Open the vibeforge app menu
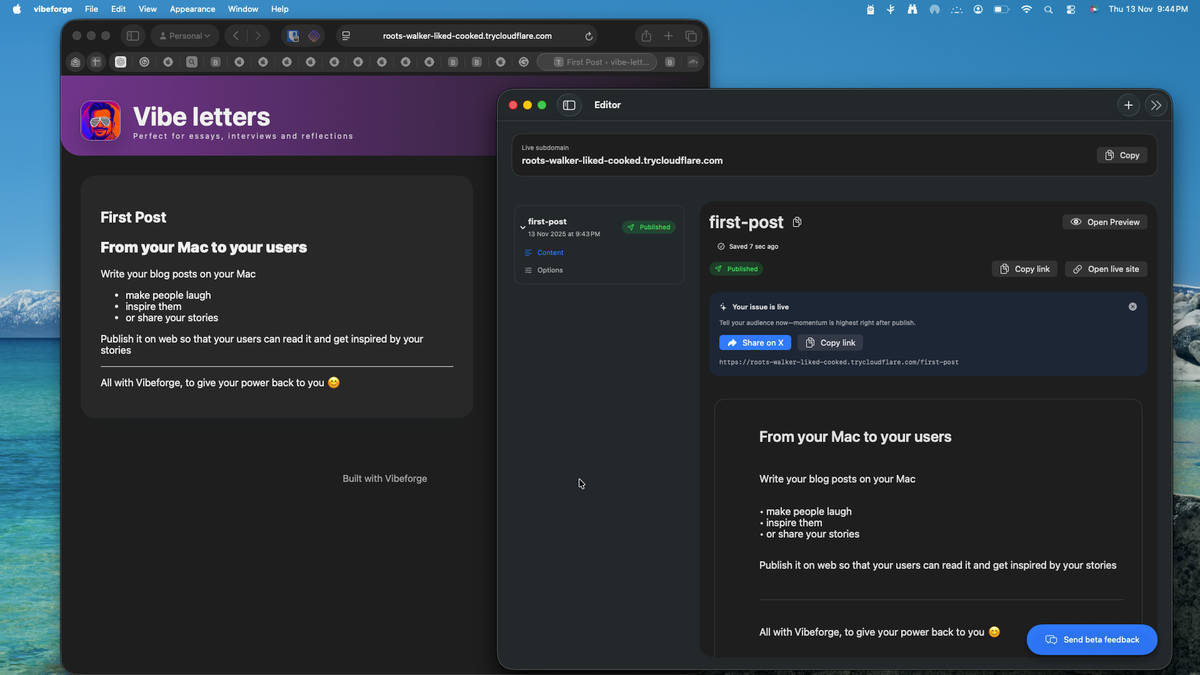The height and width of the screenshot is (675, 1200). [x=52, y=9]
